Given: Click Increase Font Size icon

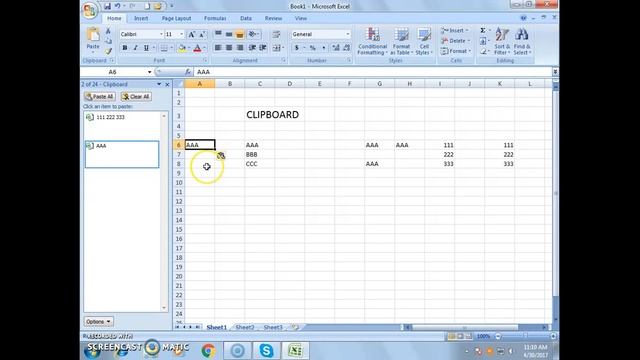Looking at the screenshot, I should click(191, 34).
